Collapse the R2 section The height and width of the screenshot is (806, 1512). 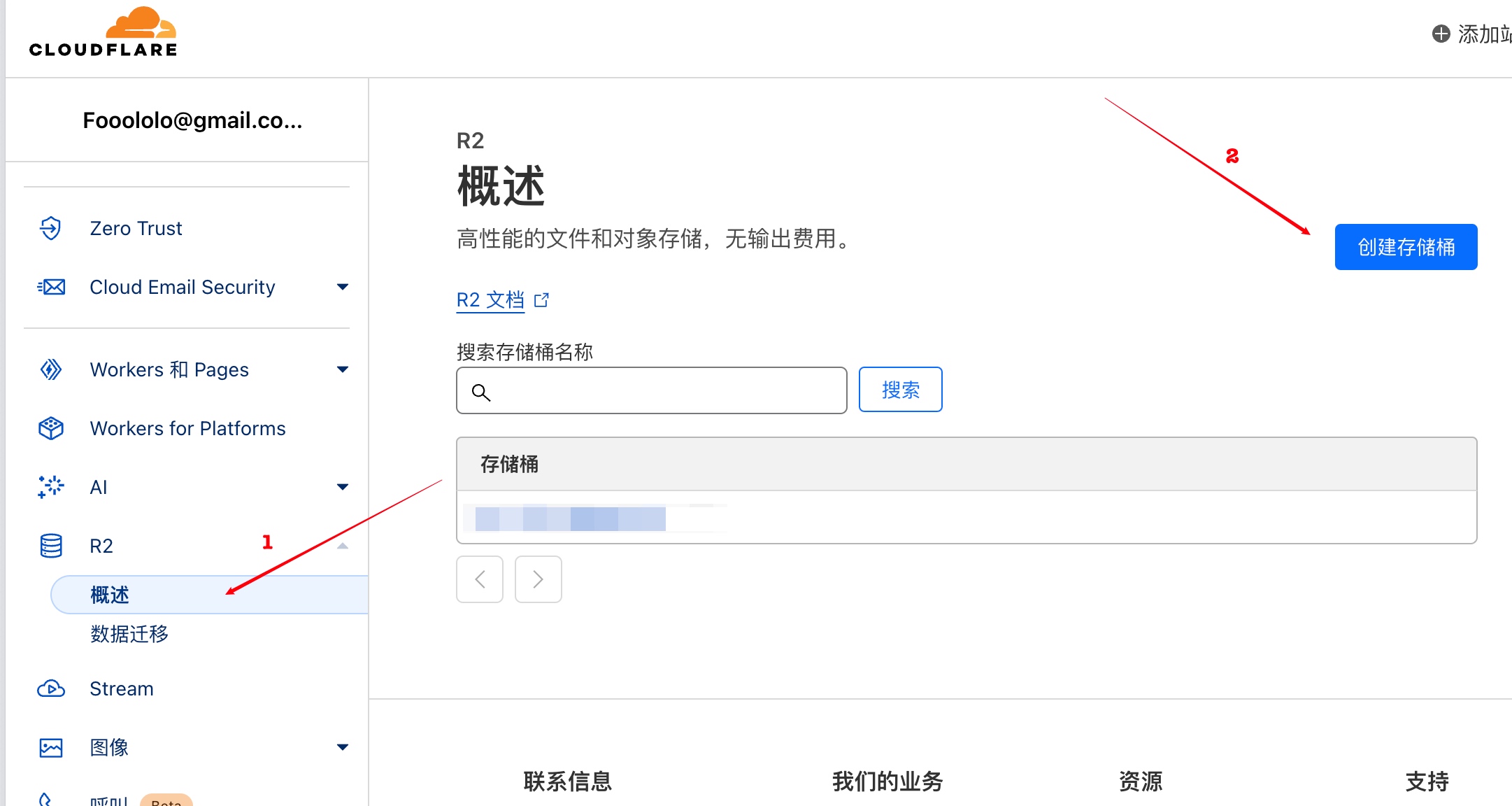[x=342, y=546]
